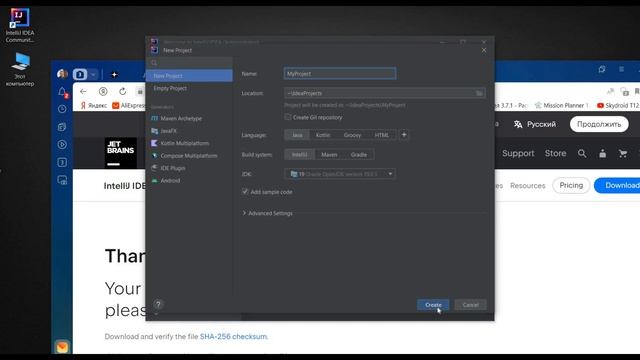Open the AliExpress bookmark
The width and height of the screenshot is (640, 360).
point(129,105)
